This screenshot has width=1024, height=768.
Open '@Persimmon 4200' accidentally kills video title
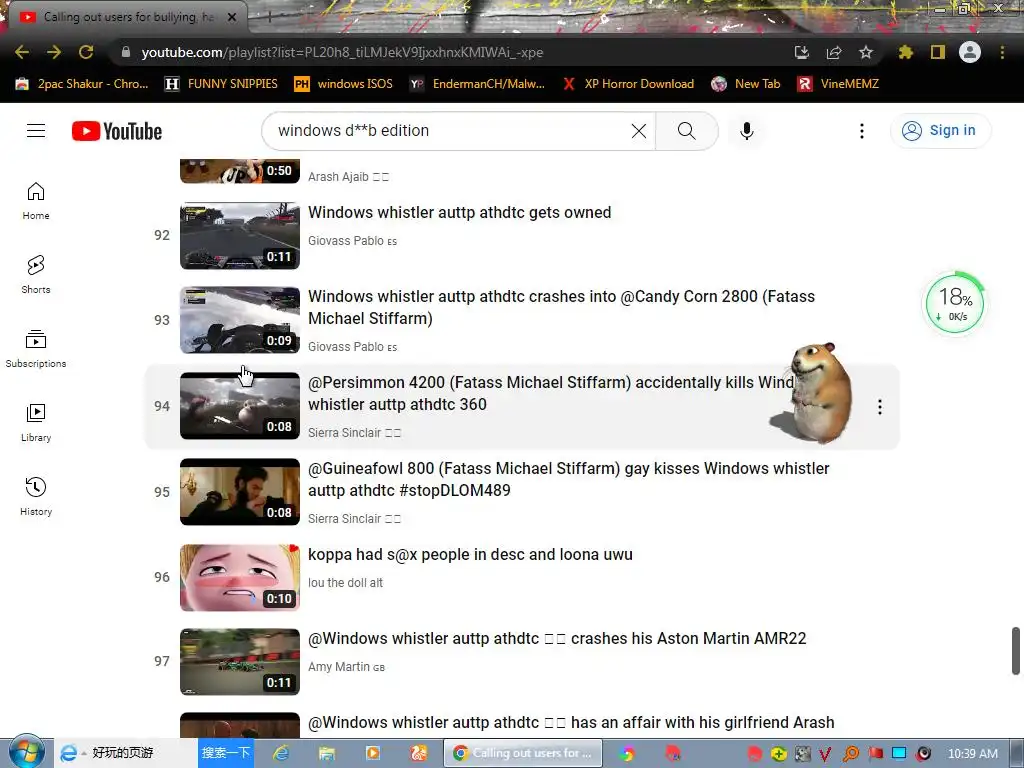552,393
